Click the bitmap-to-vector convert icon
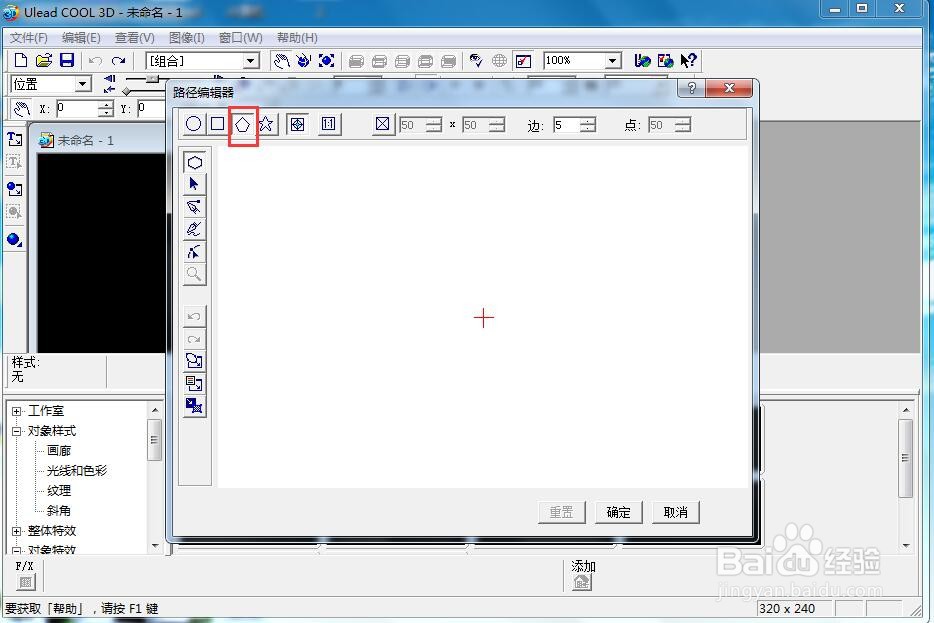934x623 pixels. pyautogui.click(x=194, y=406)
